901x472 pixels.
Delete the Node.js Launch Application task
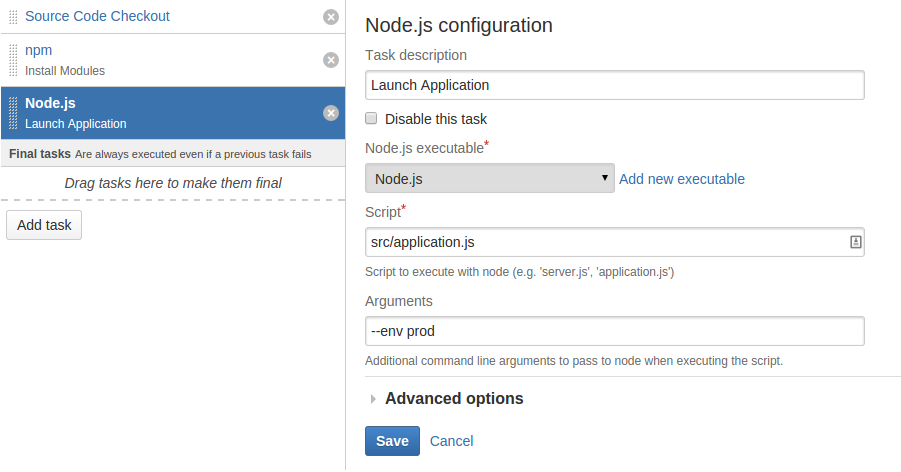click(330, 113)
